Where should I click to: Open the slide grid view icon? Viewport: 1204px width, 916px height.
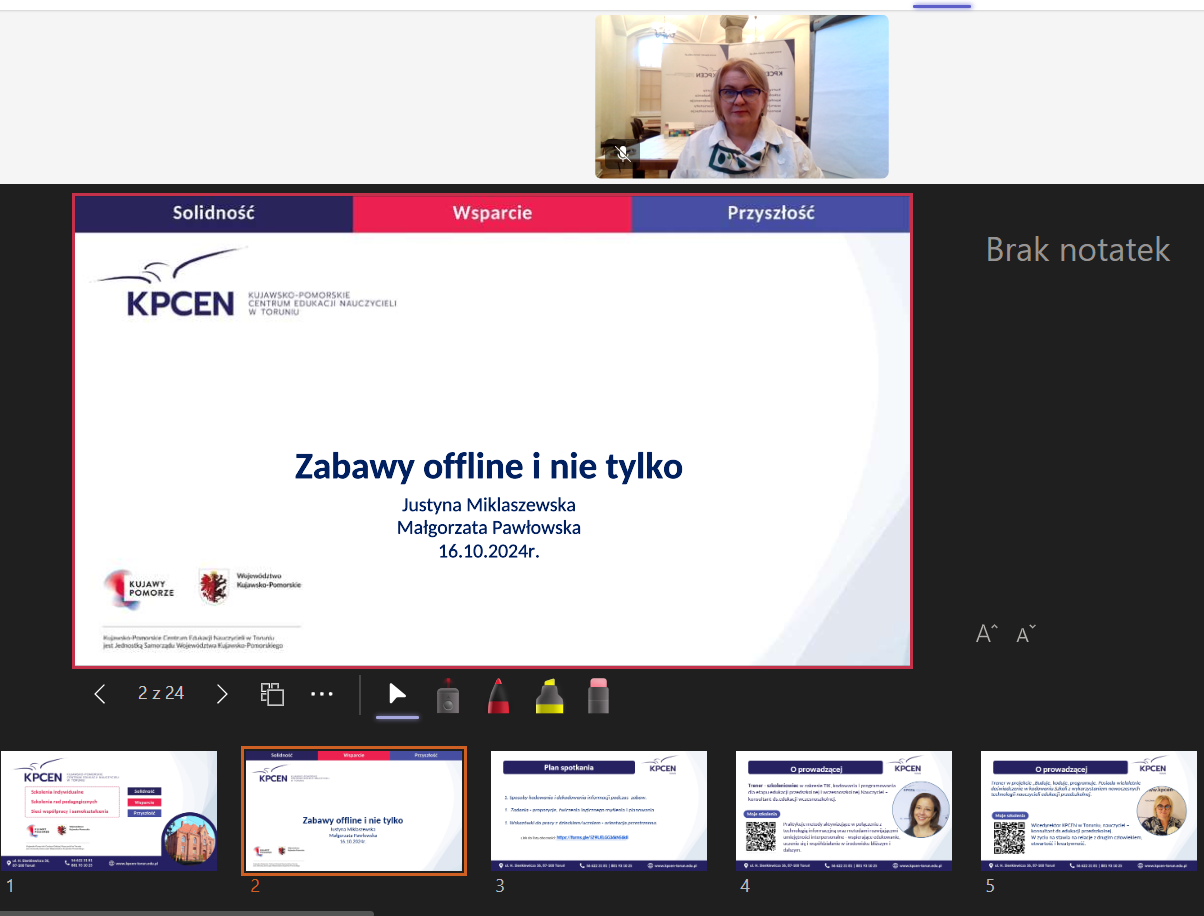[272, 694]
